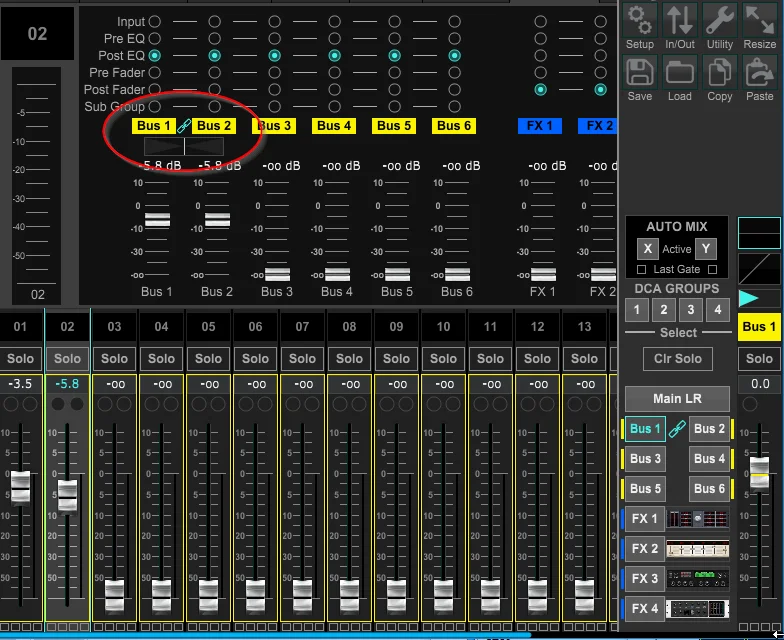This screenshot has width=784, height=640.
Task: Click the Clr Solo button
Action: (678, 359)
